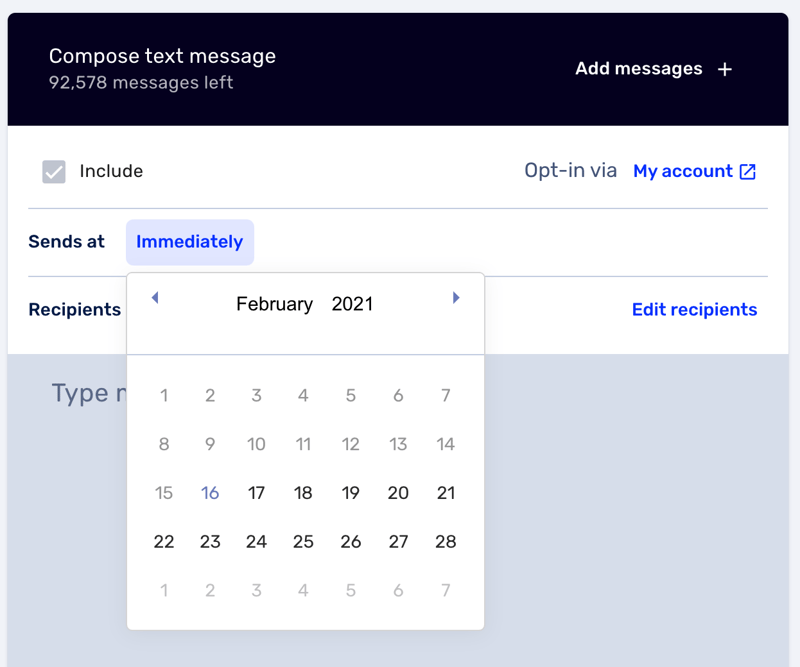Select the February month selector
The image size is (800, 667).
click(x=274, y=304)
